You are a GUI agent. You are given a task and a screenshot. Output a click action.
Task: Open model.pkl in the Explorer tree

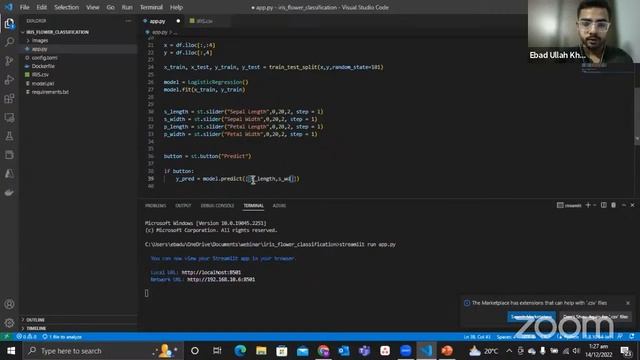click(x=43, y=83)
